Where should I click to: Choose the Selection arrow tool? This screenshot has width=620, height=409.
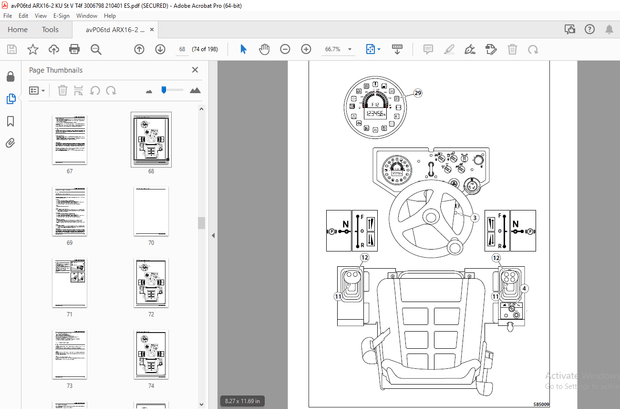click(243, 49)
